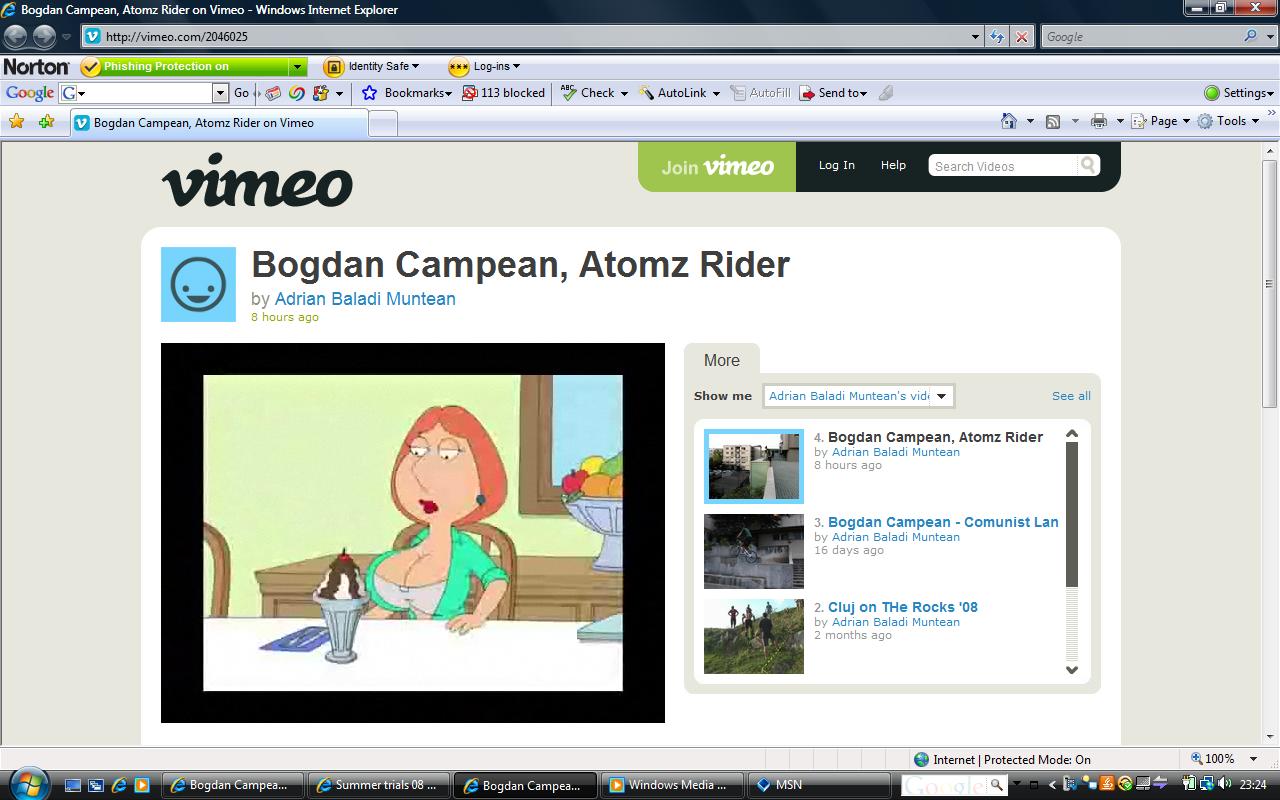Screen dimensions: 1280x800
Task: Click the video list scrollbar thumb
Action: tap(1072, 514)
